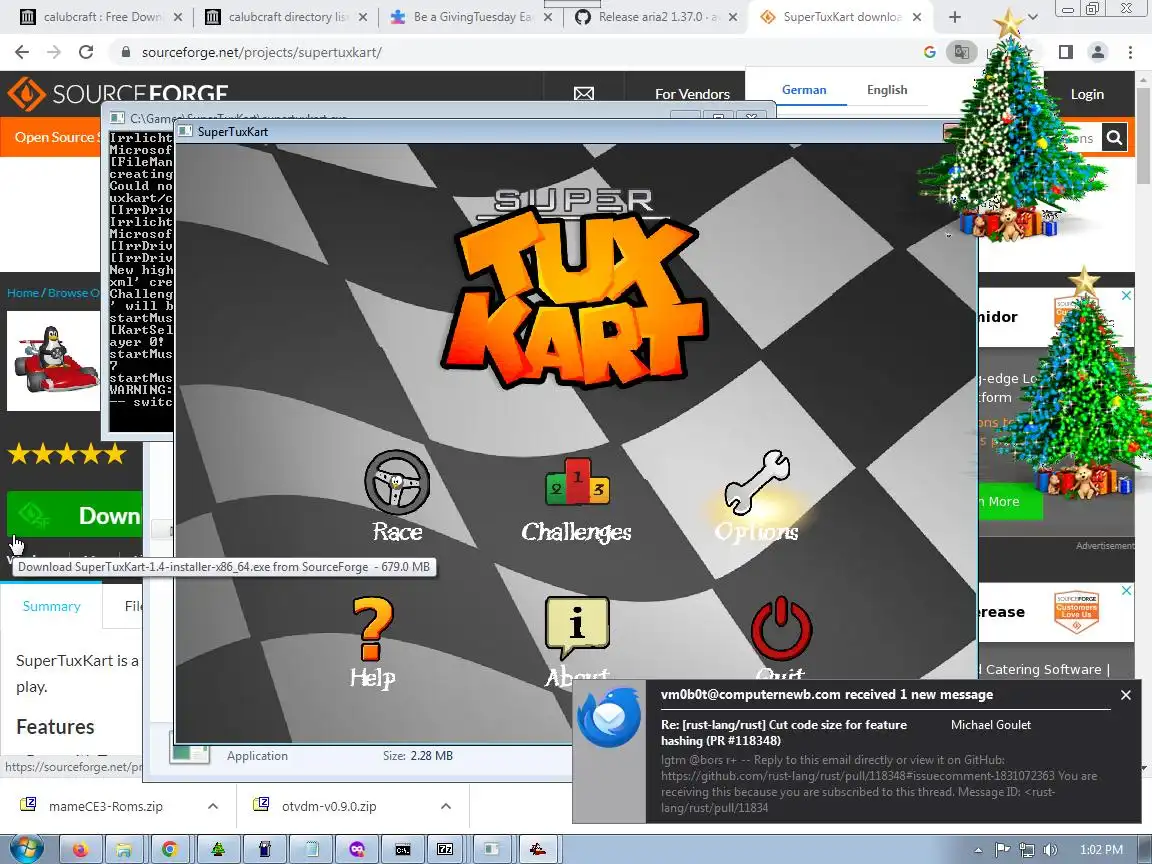Viewport: 1152px width, 864px height.
Task: Click Open Source Software menu
Action: coord(56,137)
